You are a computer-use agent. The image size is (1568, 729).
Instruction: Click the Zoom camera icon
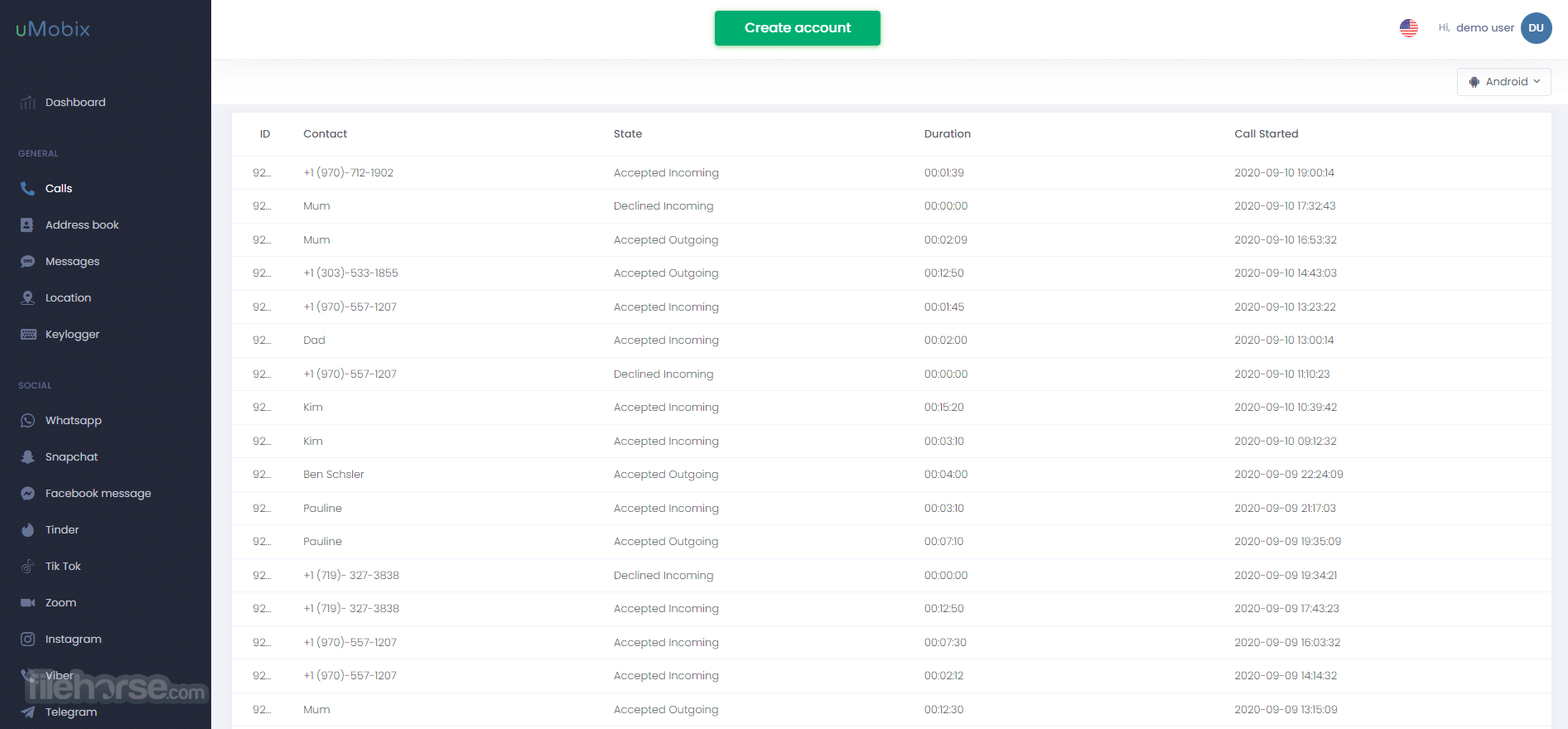click(x=27, y=602)
